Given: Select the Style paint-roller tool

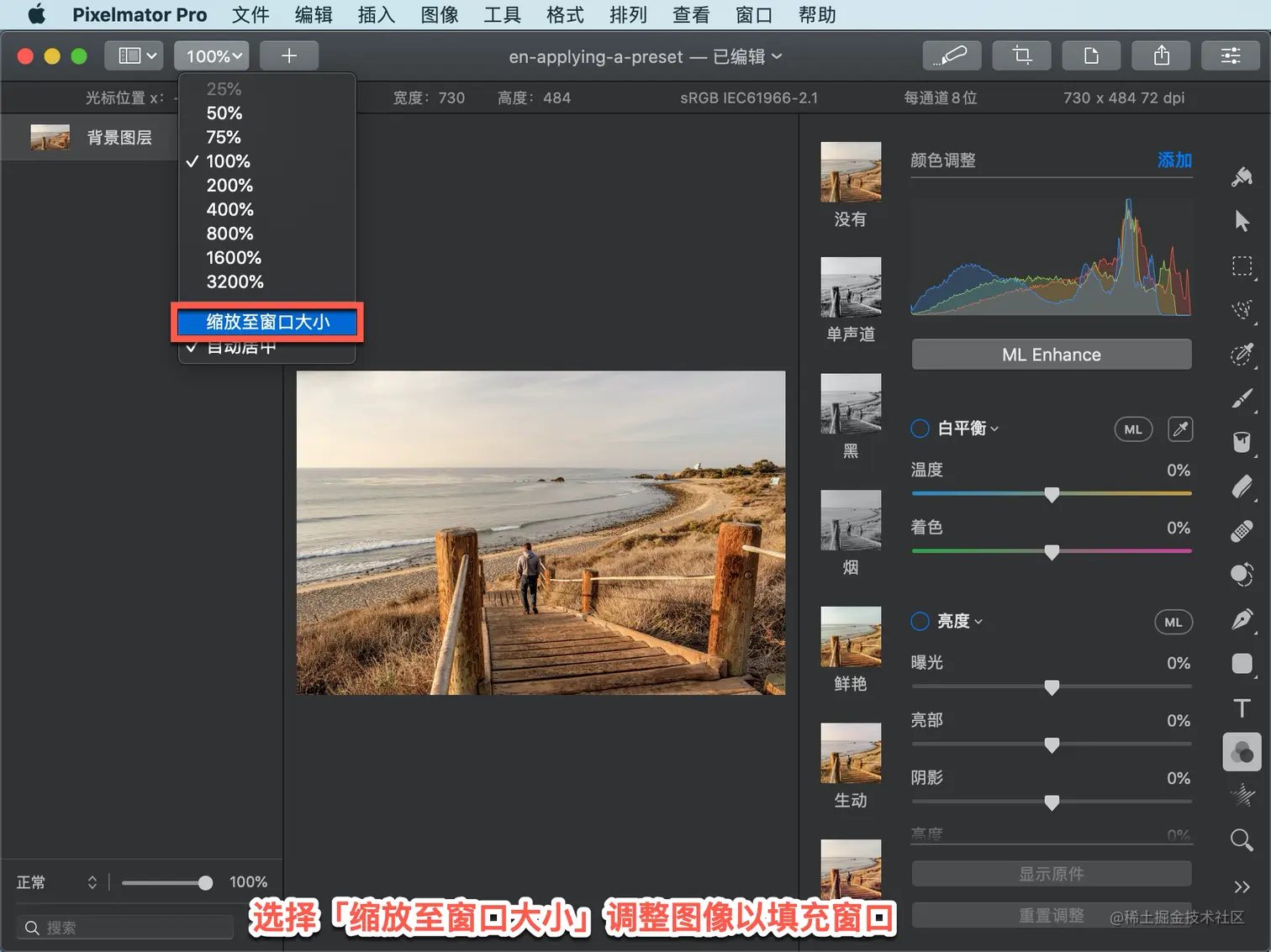Looking at the screenshot, I should pyautogui.click(x=1242, y=176).
